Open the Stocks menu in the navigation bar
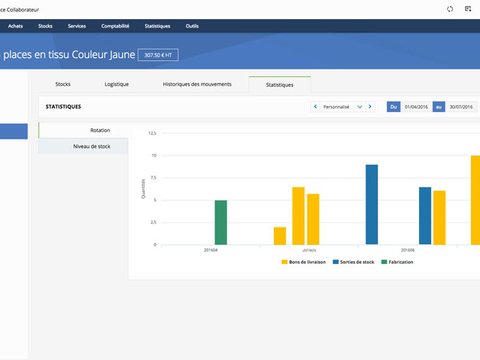480x360 pixels. point(45,26)
